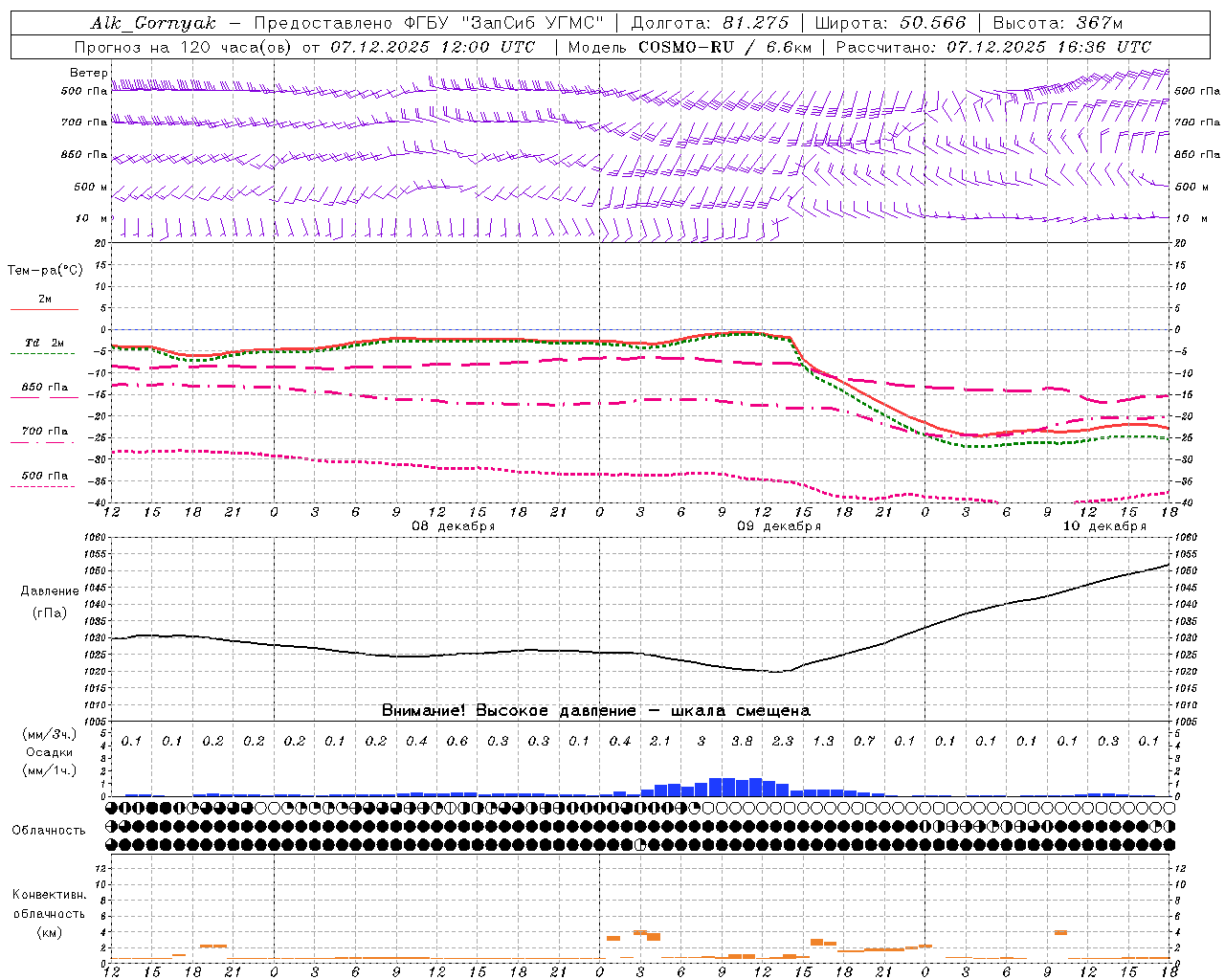Click Модель COSMO-RU / 6.6км text
This screenshot has width=1225, height=980.
pos(690,47)
